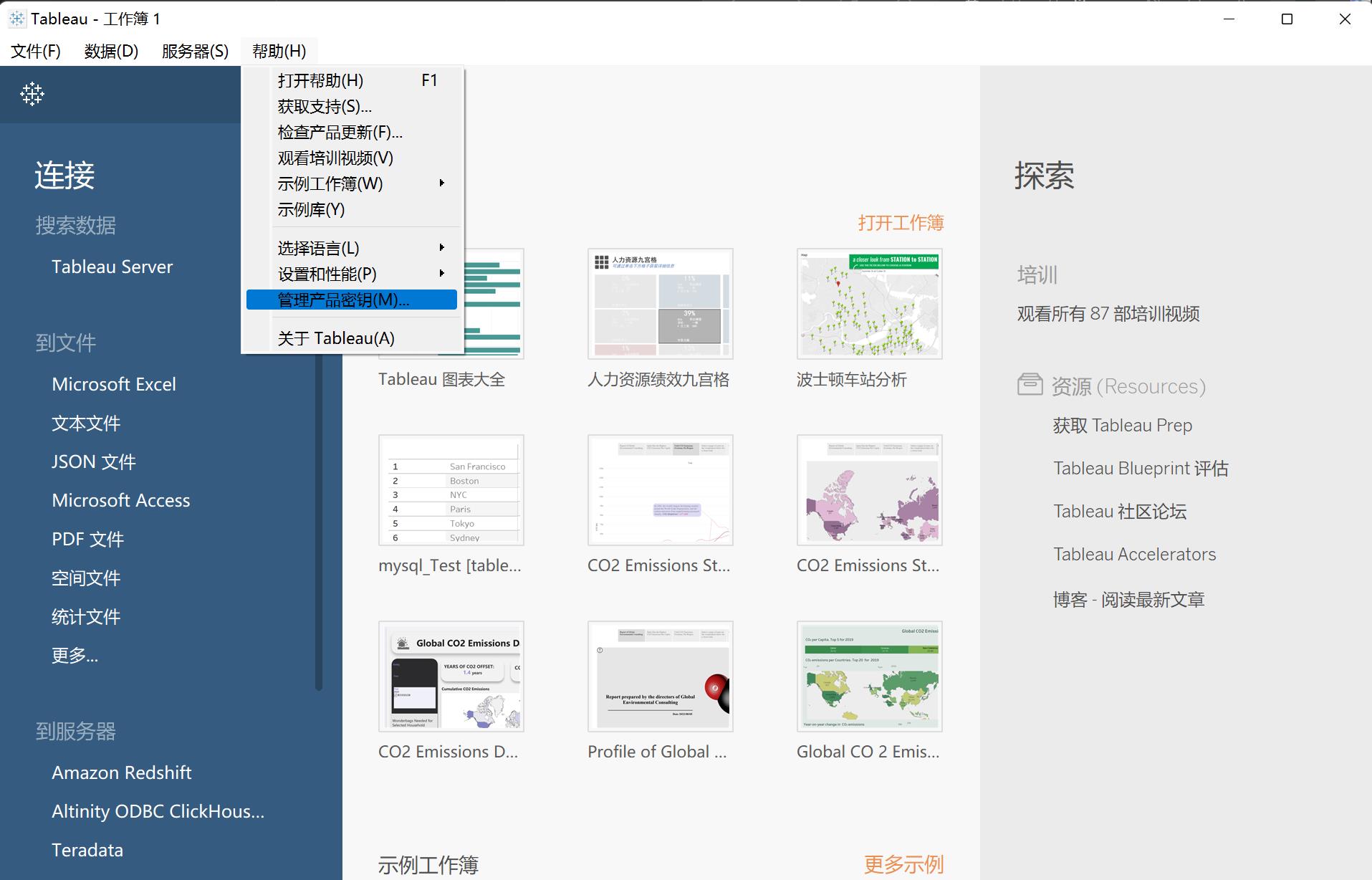This screenshot has width=1372, height=880.
Task: Connect to Microsoft Access
Action: click(121, 500)
